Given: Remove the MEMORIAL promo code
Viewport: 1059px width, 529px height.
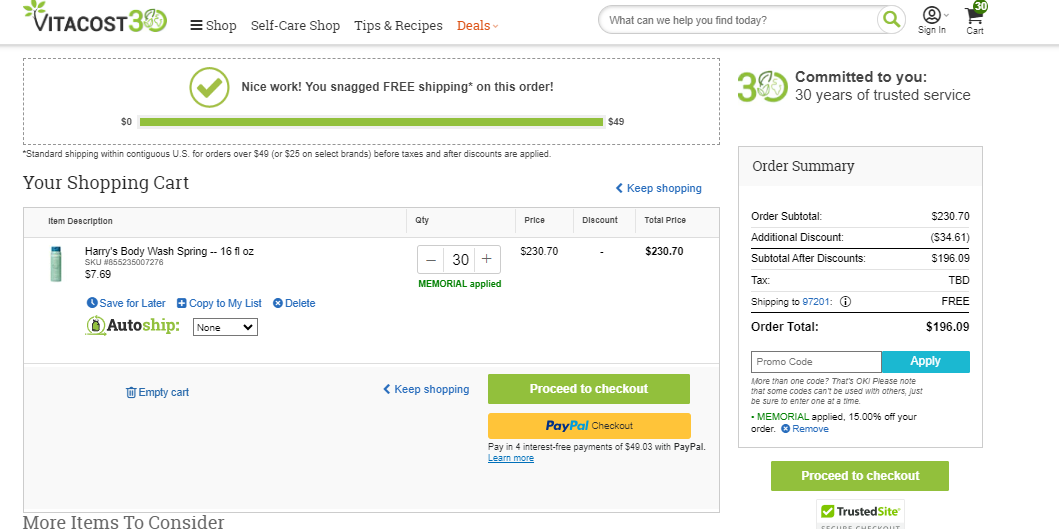Looking at the screenshot, I should (805, 429).
